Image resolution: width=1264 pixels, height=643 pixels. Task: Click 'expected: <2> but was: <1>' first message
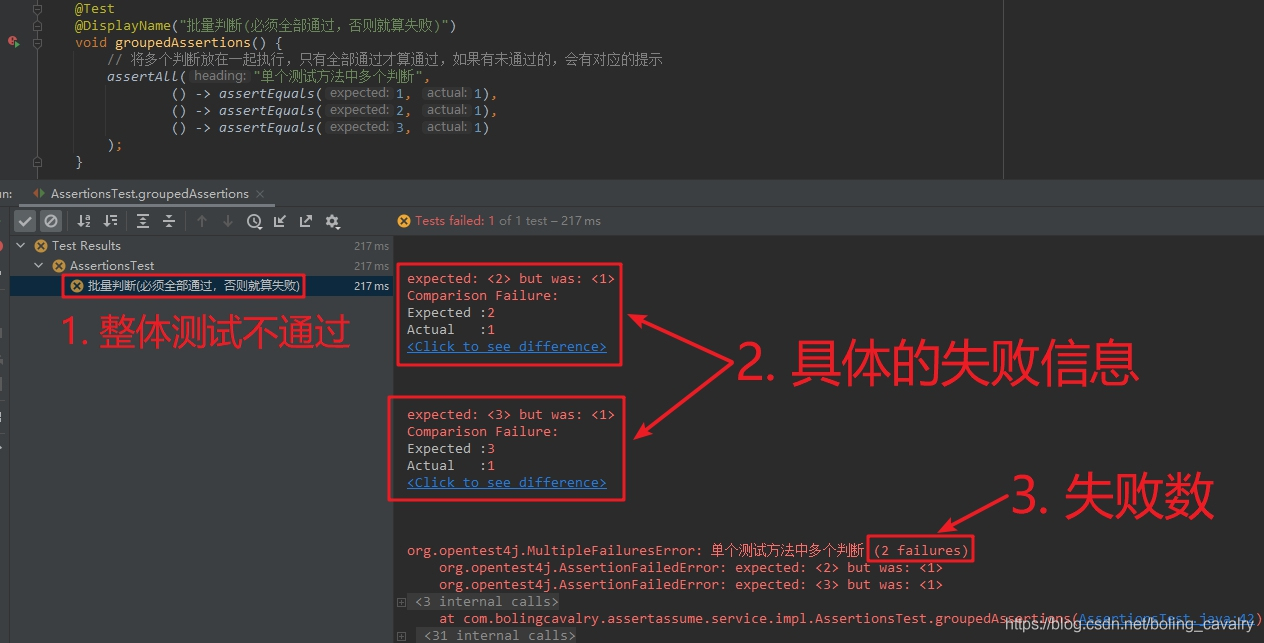[511, 278]
